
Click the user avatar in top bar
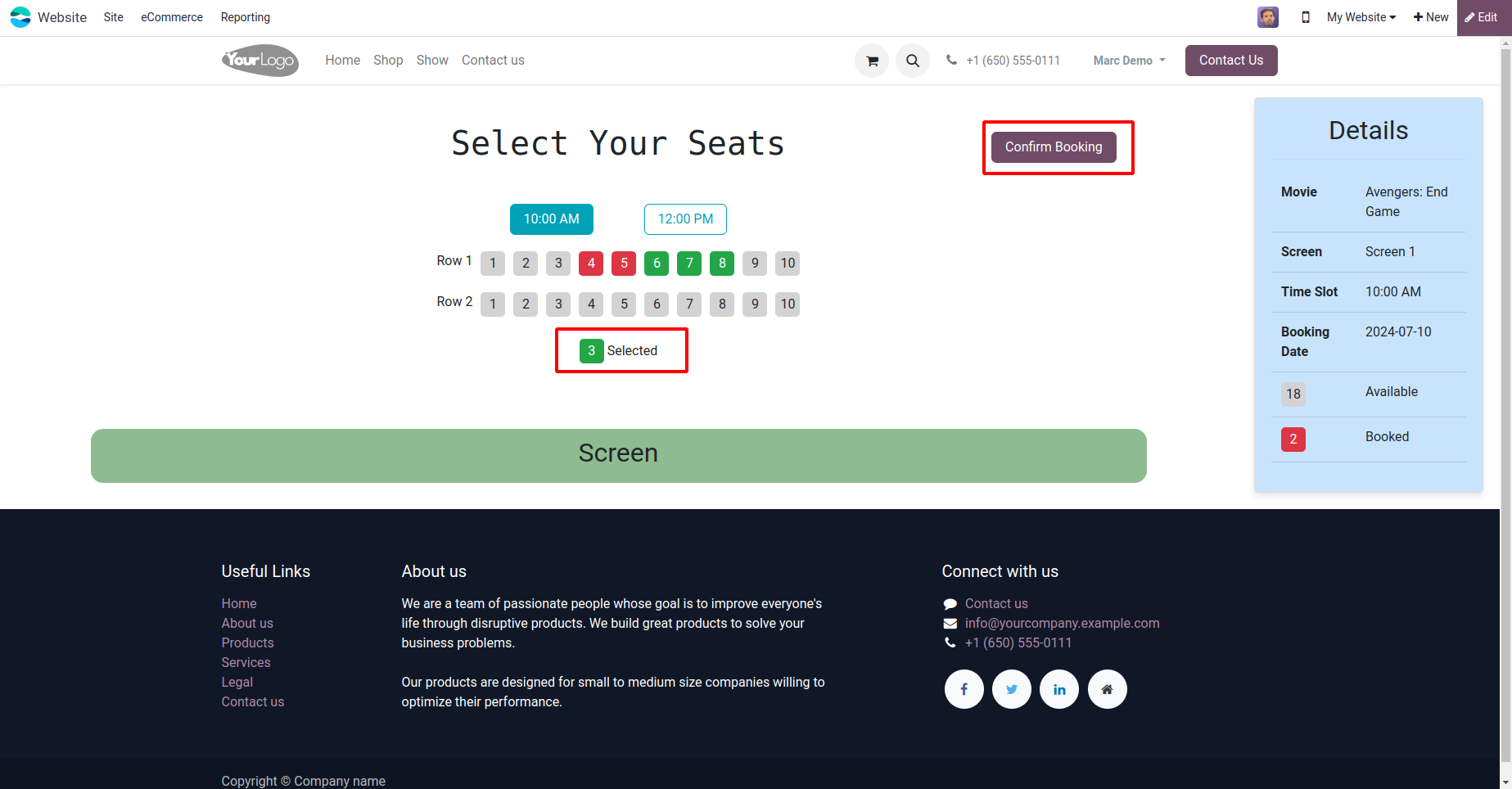click(1268, 17)
